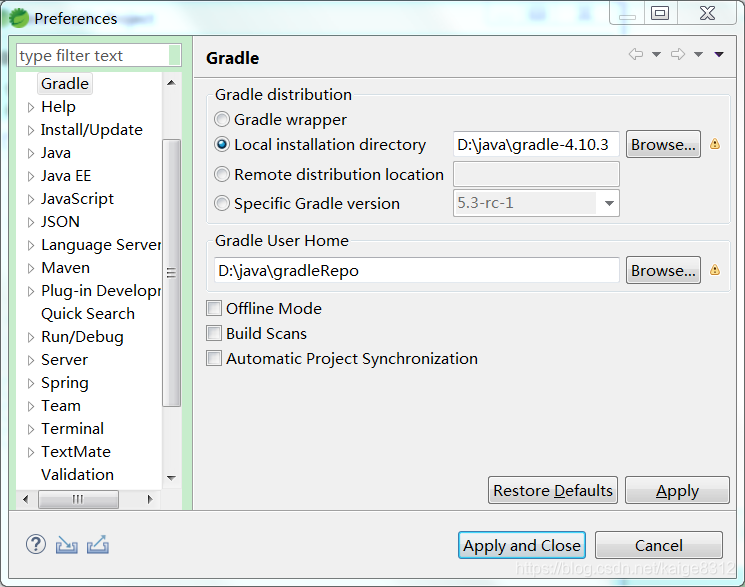The image size is (745, 587).
Task: Open the Help contents question mark icon
Action: (x=36, y=544)
